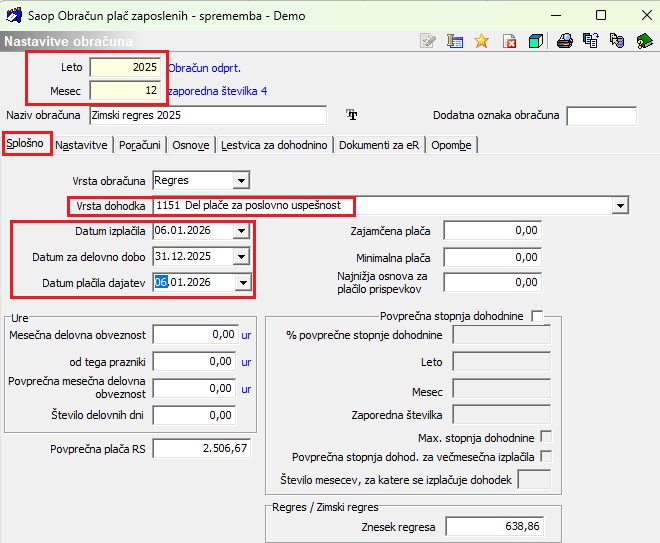This screenshot has height=543, width=660.
Task: Open the Poračuni tab
Action: click(x=140, y=145)
